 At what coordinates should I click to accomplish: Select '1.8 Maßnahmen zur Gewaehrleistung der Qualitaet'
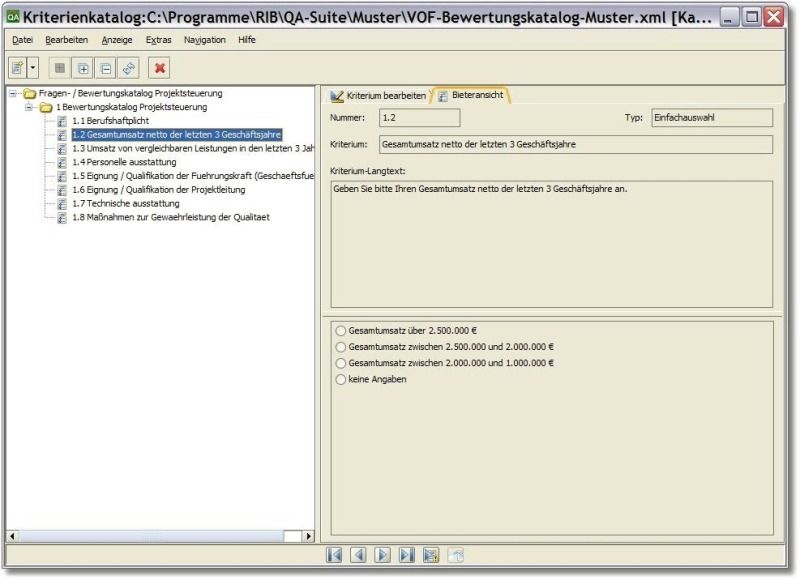coord(171,217)
